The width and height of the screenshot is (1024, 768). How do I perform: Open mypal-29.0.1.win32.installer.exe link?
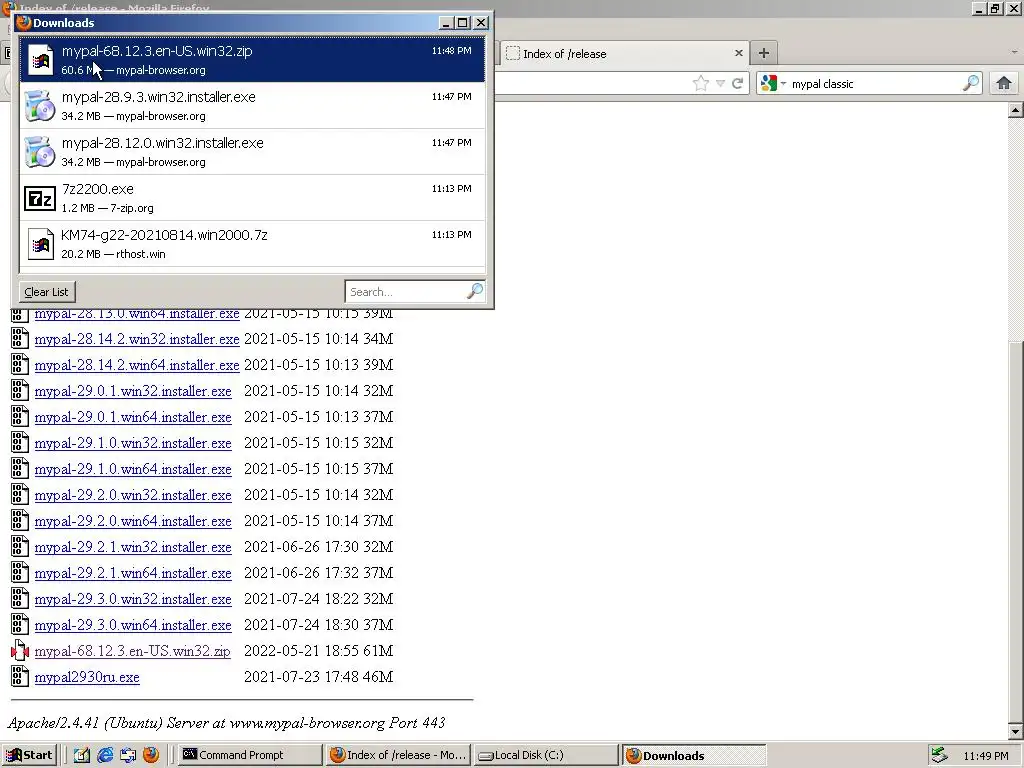[133, 391]
